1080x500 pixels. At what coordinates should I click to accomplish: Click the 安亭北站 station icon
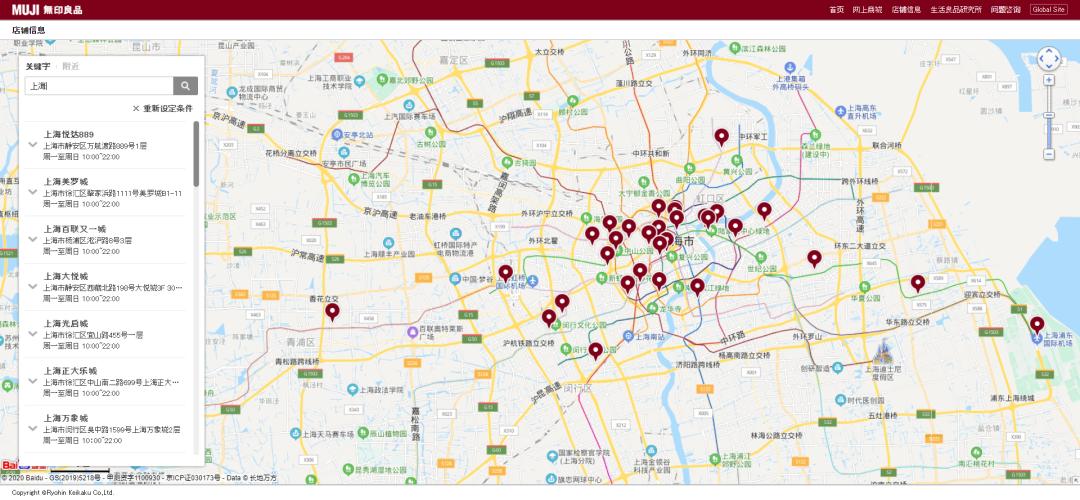point(337,134)
